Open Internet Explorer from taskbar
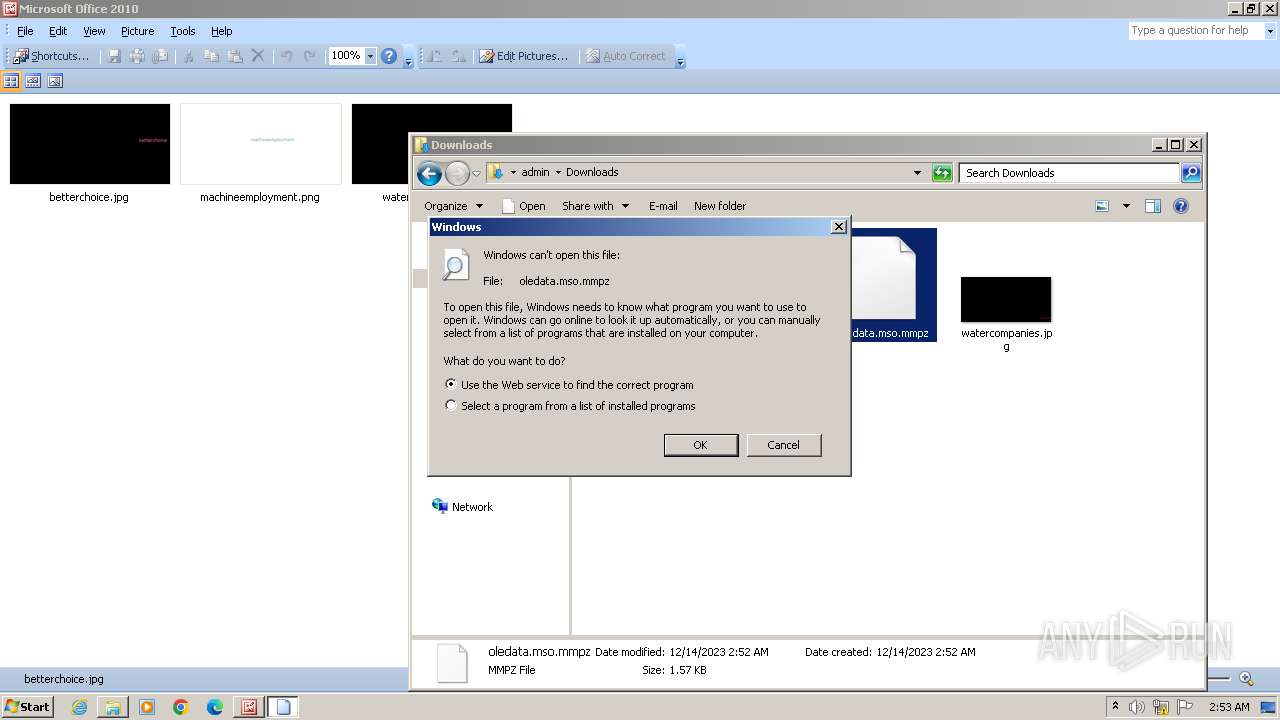This screenshot has height=720, width=1280. pyautogui.click(x=79, y=707)
